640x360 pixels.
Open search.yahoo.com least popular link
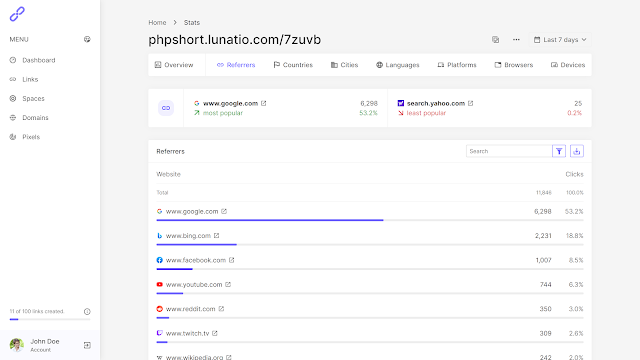click(436, 103)
